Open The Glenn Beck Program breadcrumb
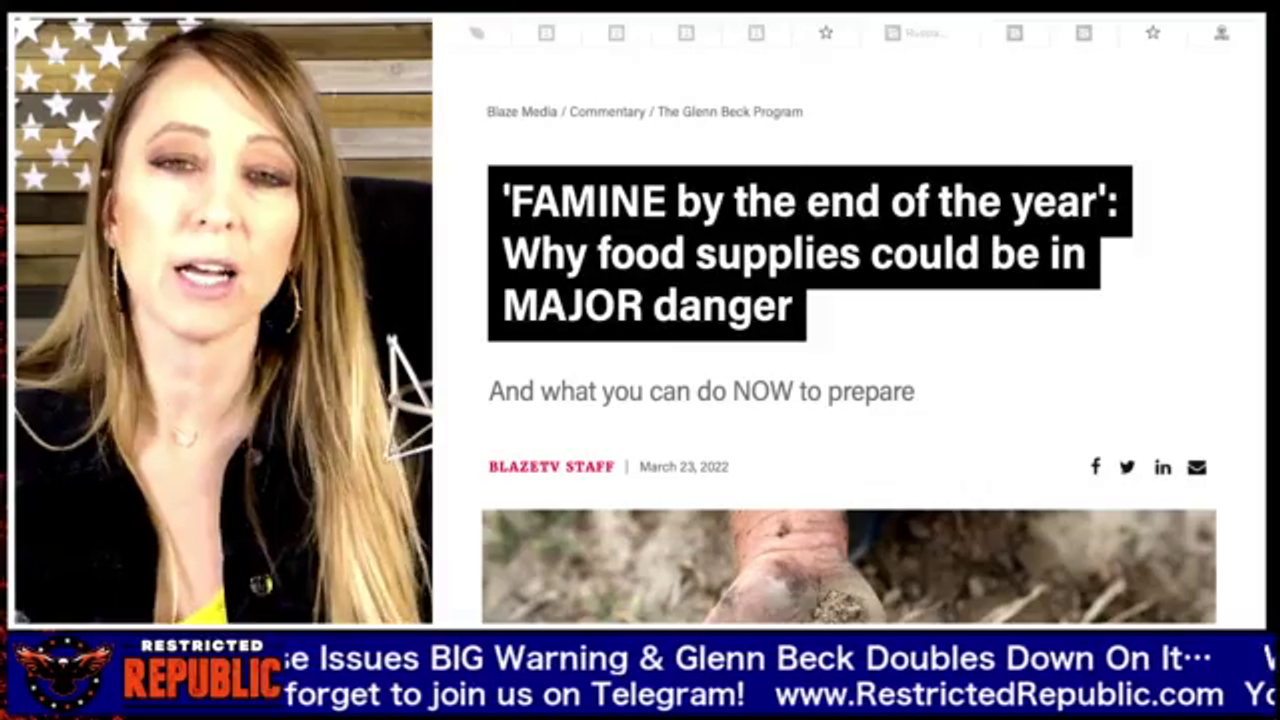 (730, 112)
